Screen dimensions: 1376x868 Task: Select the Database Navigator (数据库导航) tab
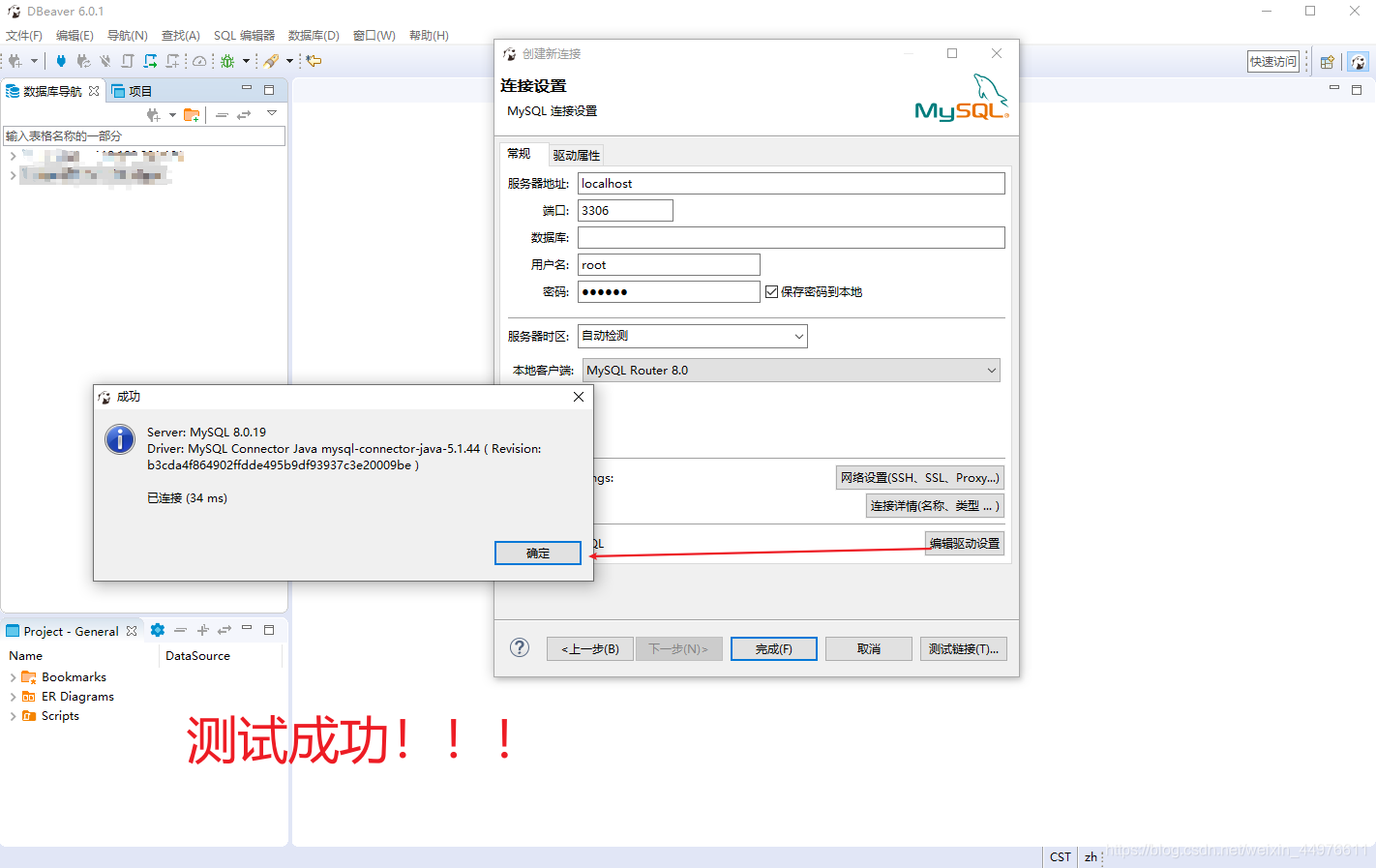pyautogui.click(x=52, y=91)
